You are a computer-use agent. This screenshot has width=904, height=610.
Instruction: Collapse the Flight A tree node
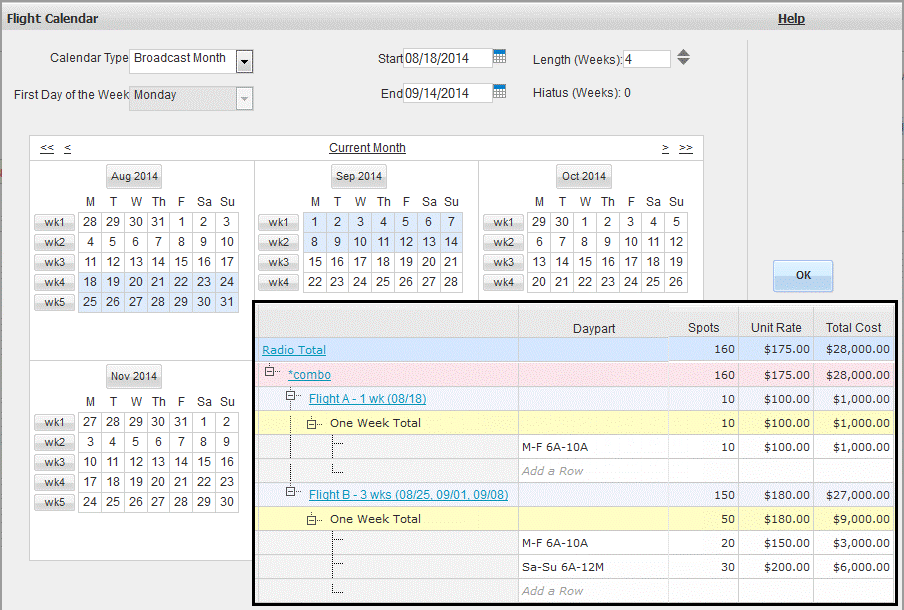point(292,396)
